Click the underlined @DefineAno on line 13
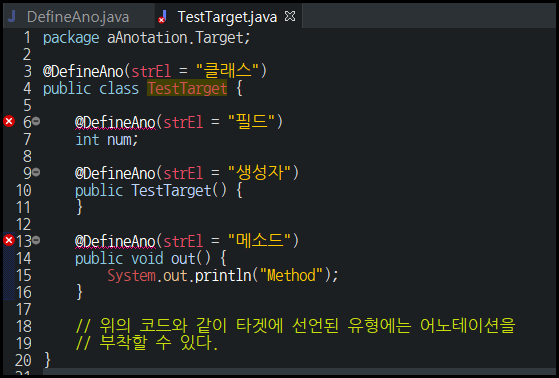 116,241
